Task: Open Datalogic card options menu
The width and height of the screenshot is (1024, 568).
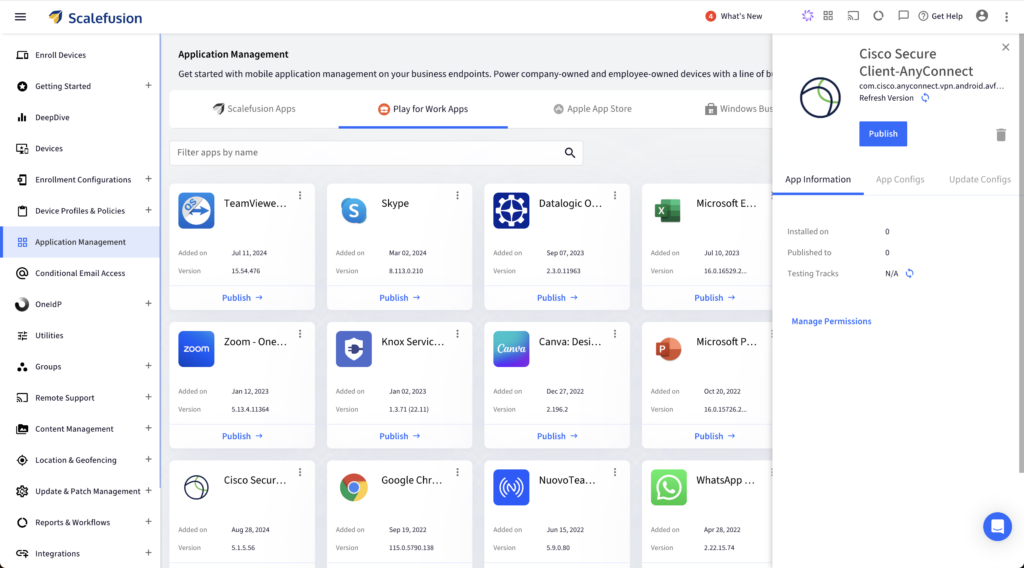Action: [x=615, y=195]
